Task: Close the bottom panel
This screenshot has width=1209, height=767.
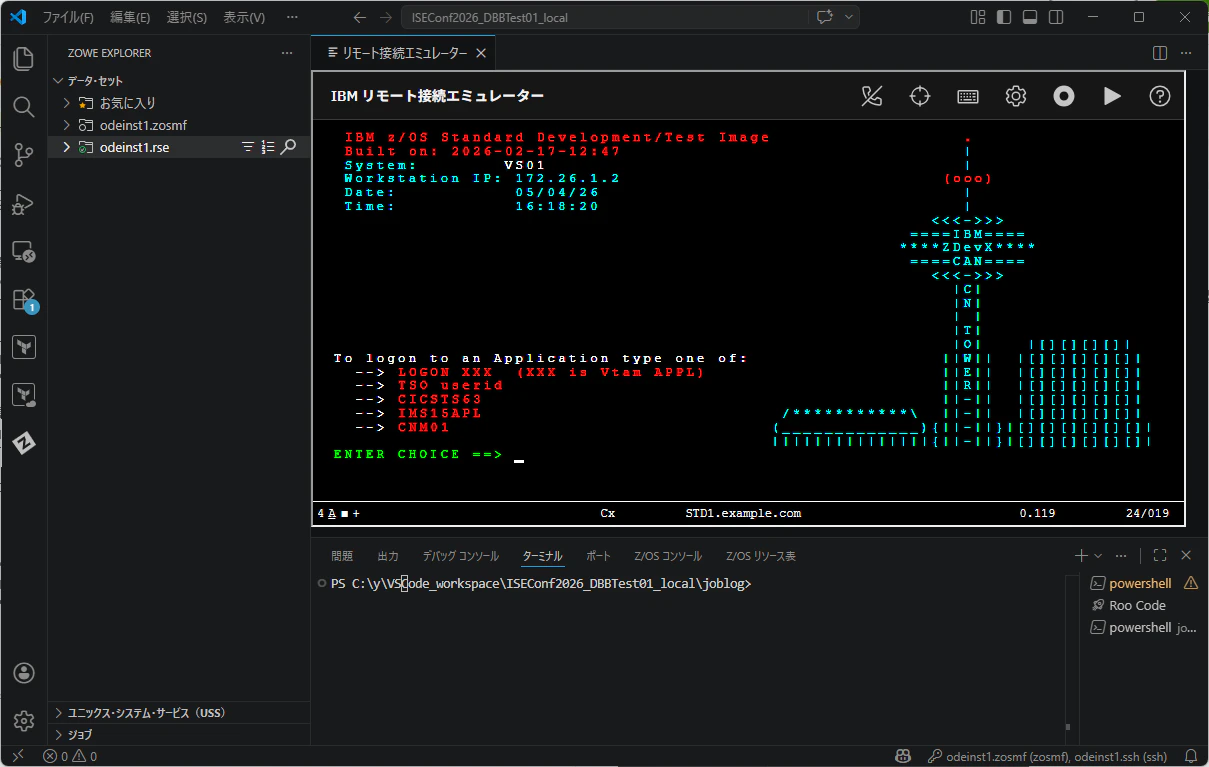Action: 1186,555
